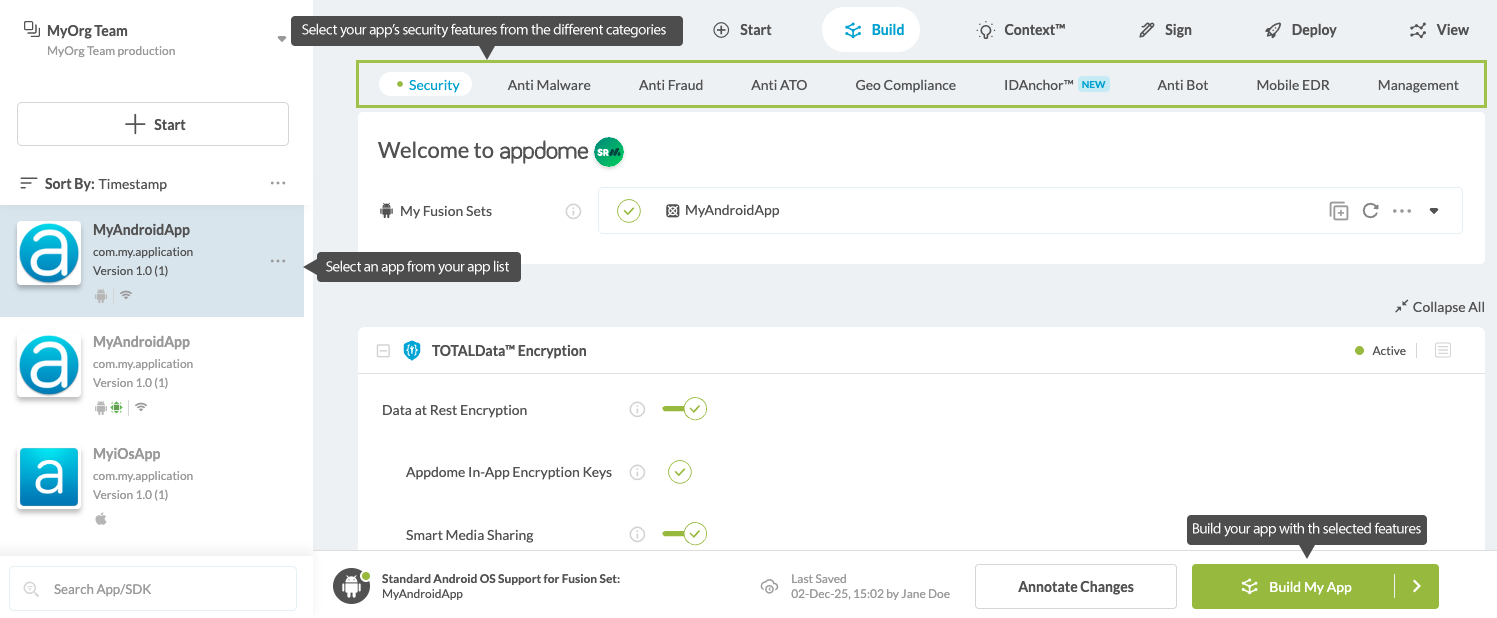Open Fusion Set three-dot options menu
Screen dimensions: 1497x618
click(1402, 211)
